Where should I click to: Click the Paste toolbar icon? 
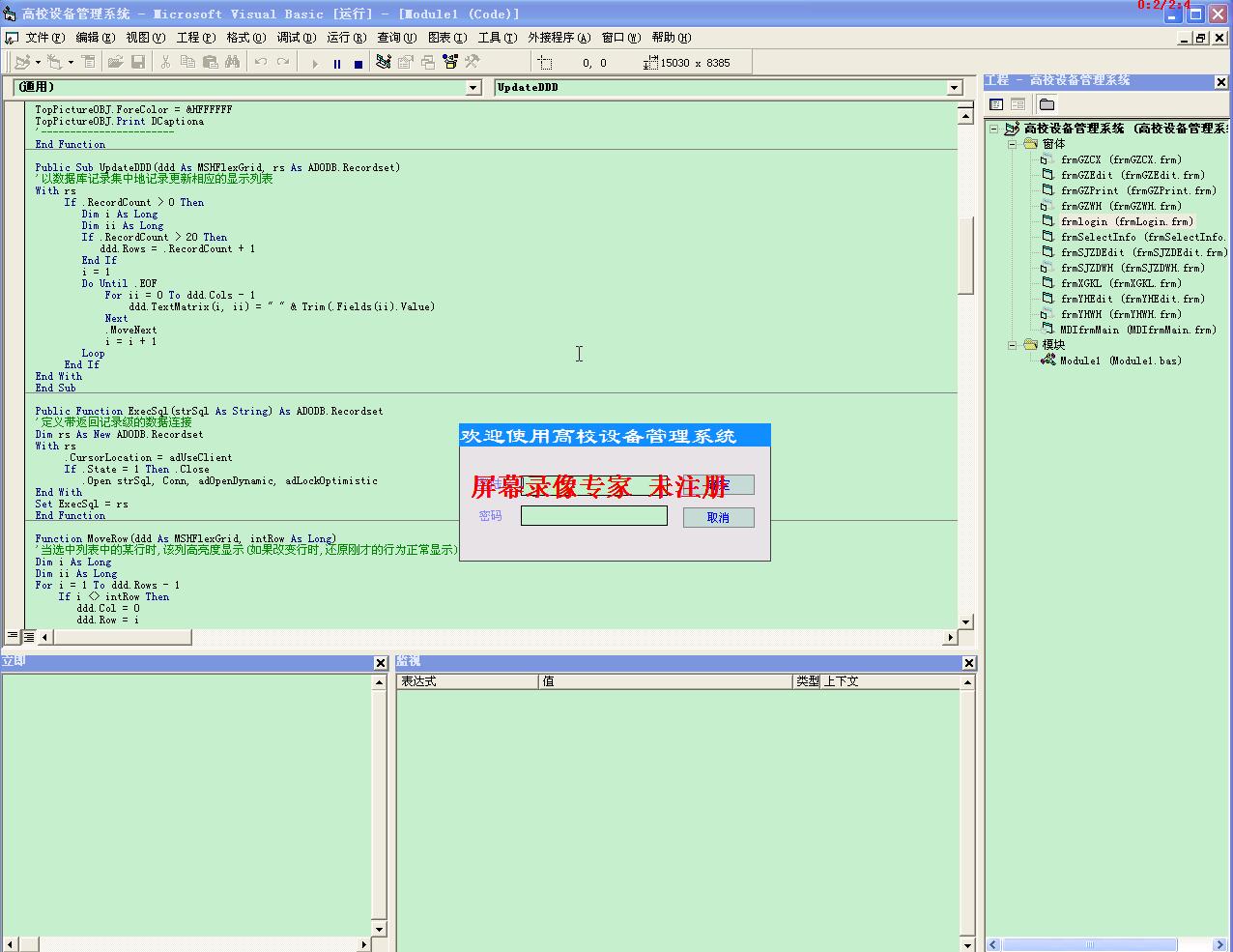click(210, 62)
